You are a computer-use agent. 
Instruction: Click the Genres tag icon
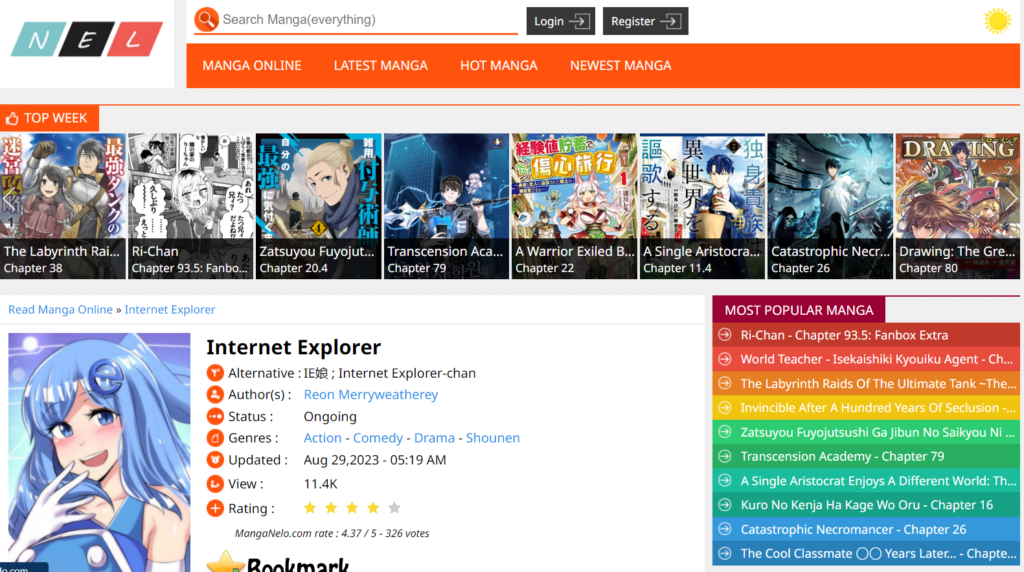click(x=215, y=438)
